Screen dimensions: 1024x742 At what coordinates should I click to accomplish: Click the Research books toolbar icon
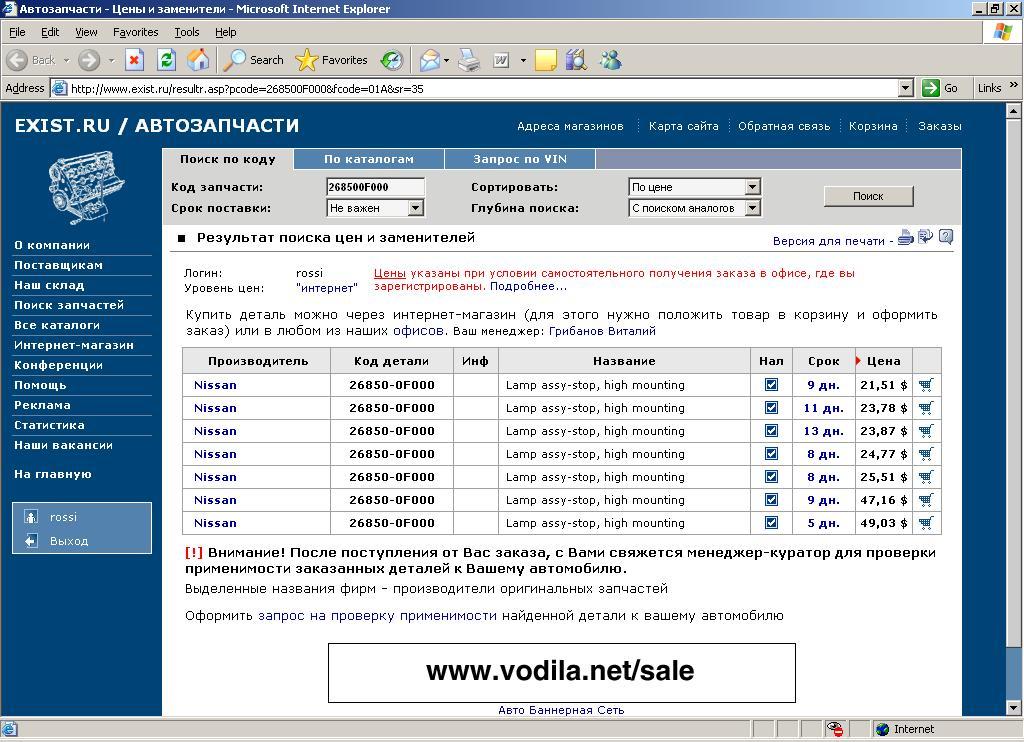coord(577,60)
